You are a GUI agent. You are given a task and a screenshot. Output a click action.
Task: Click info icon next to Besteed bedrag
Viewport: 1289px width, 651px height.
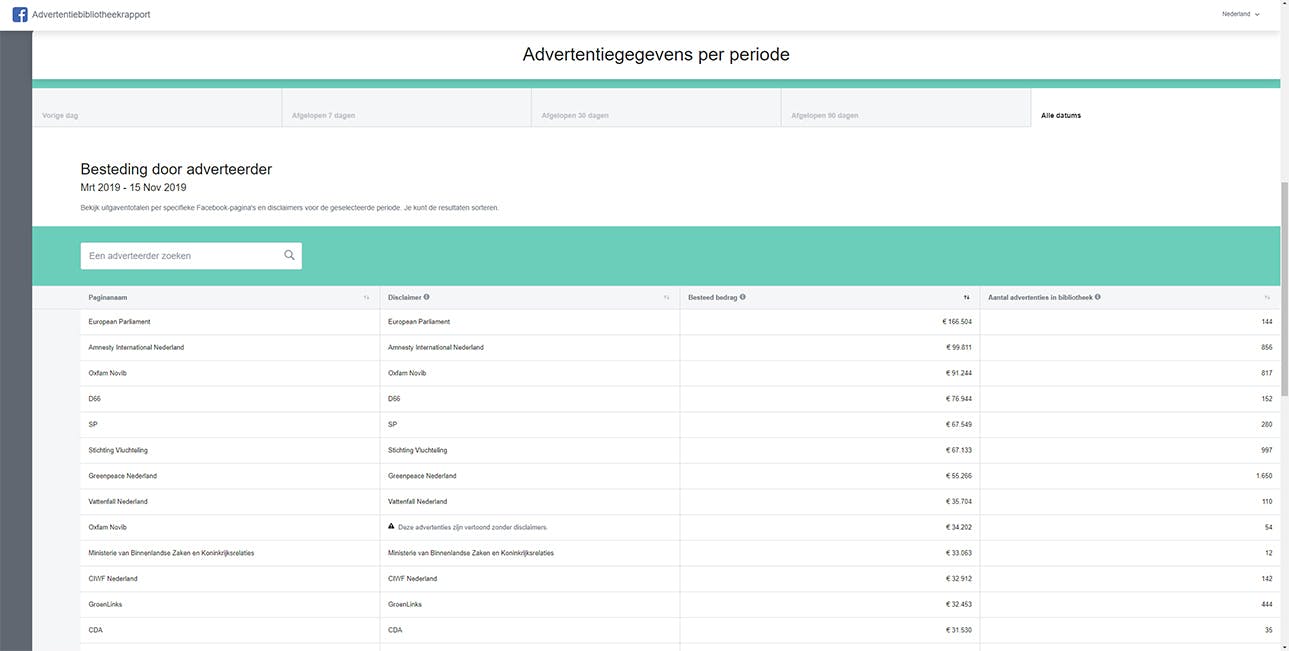pyautogui.click(x=742, y=297)
